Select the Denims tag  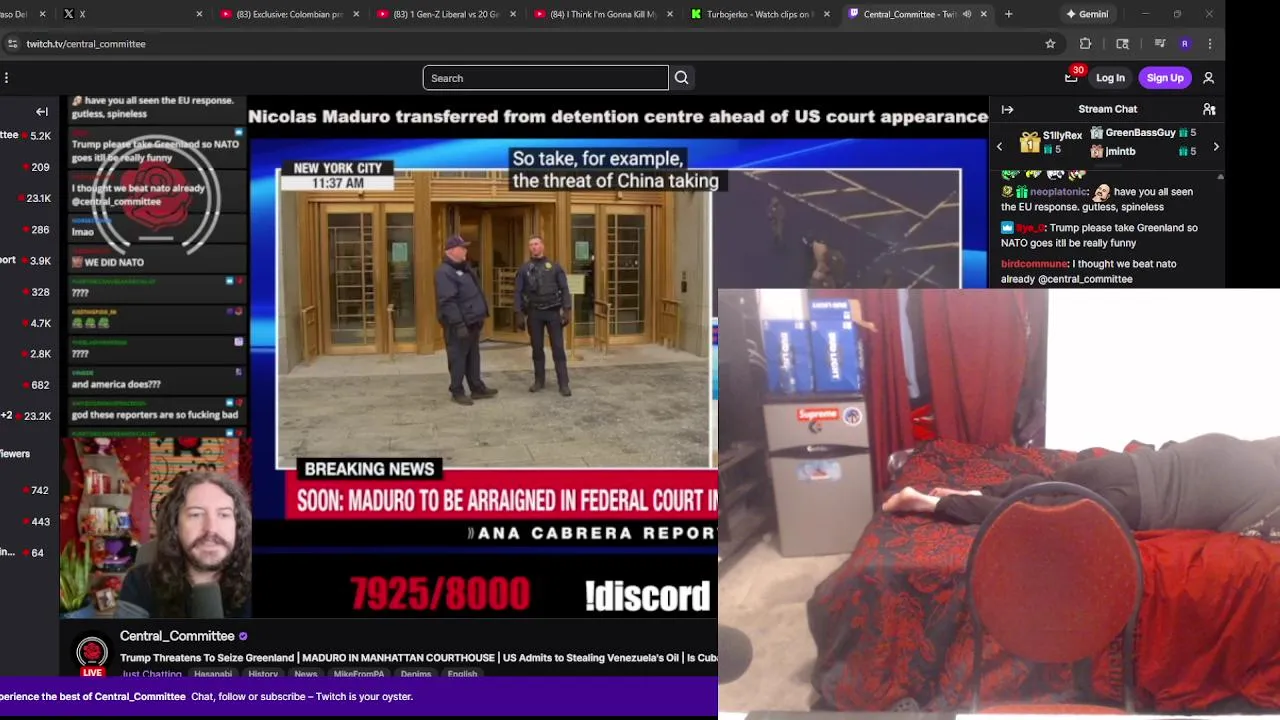pyautogui.click(x=416, y=674)
